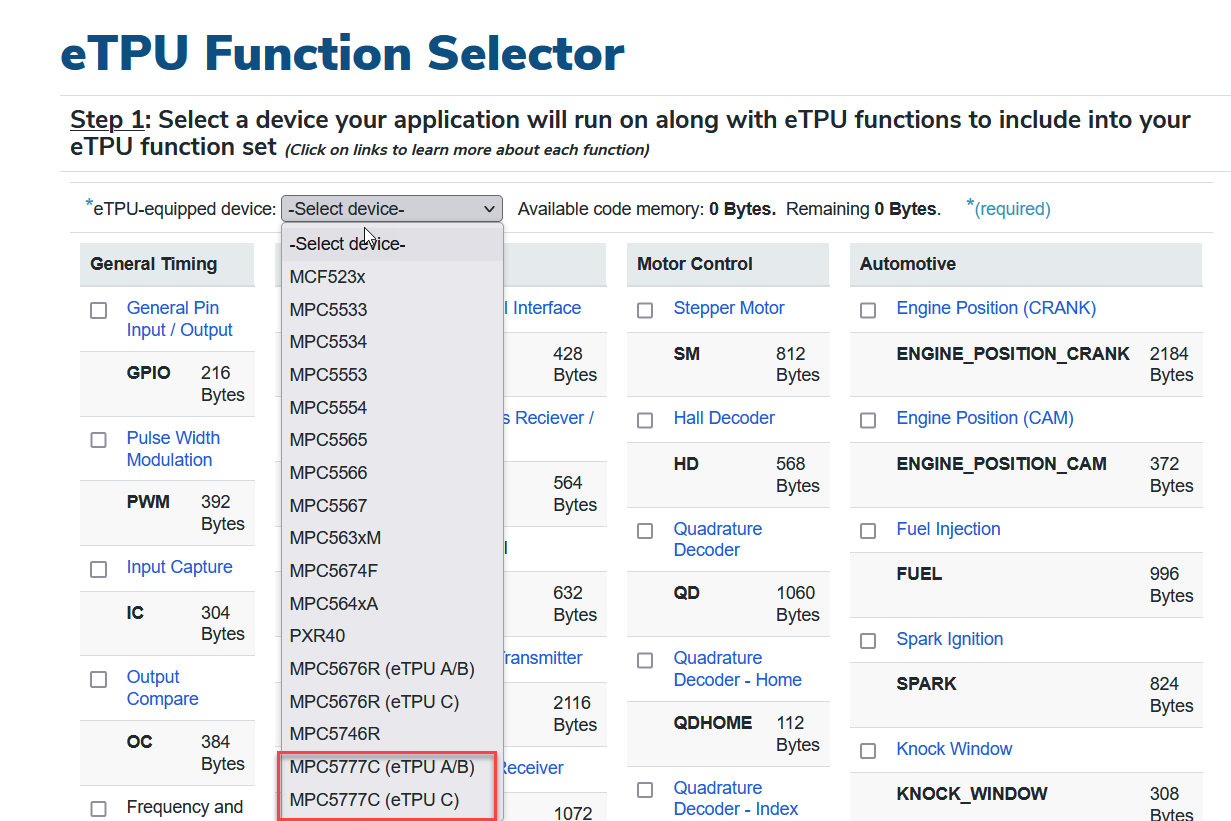The image size is (1231, 821).
Task: Enable Engine Position (CRANK) checkbox
Action: (x=867, y=310)
